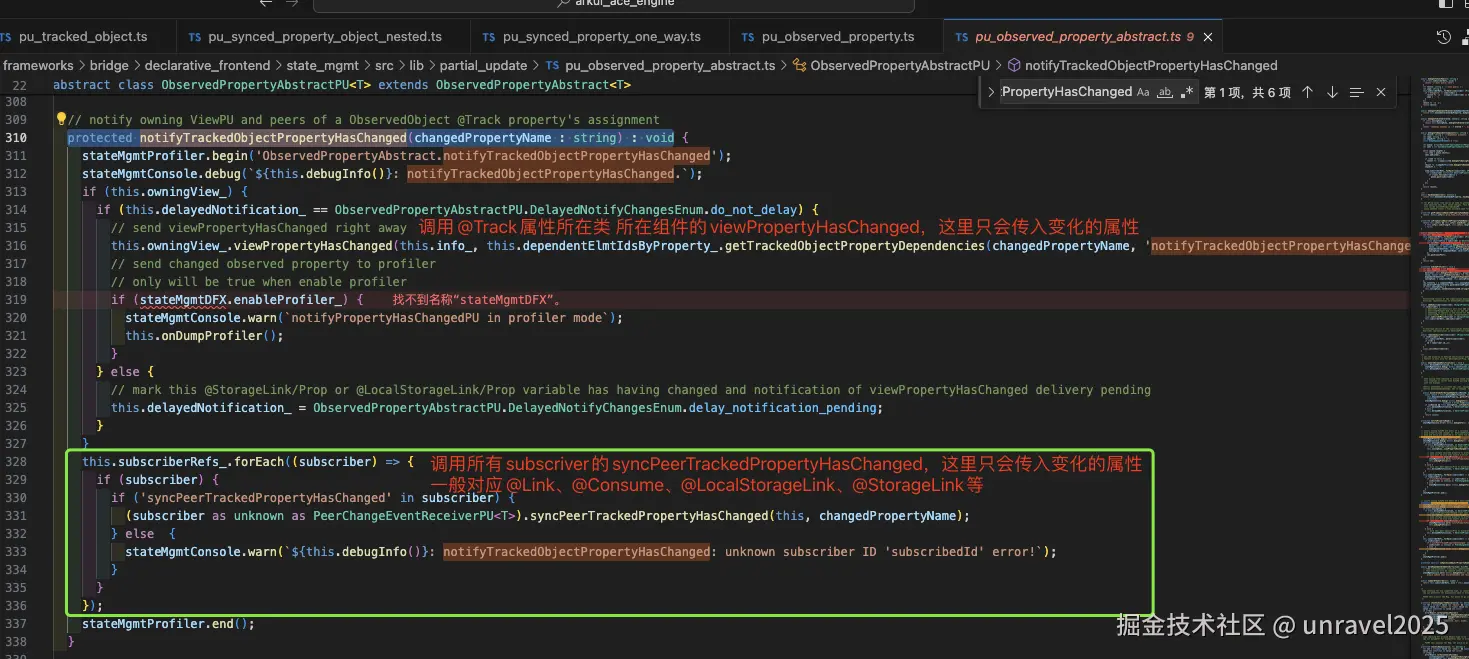This screenshot has height=659, width=1469.
Task: Open the frameworks breadcrumb
Action: pyautogui.click(x=38, y=65)
